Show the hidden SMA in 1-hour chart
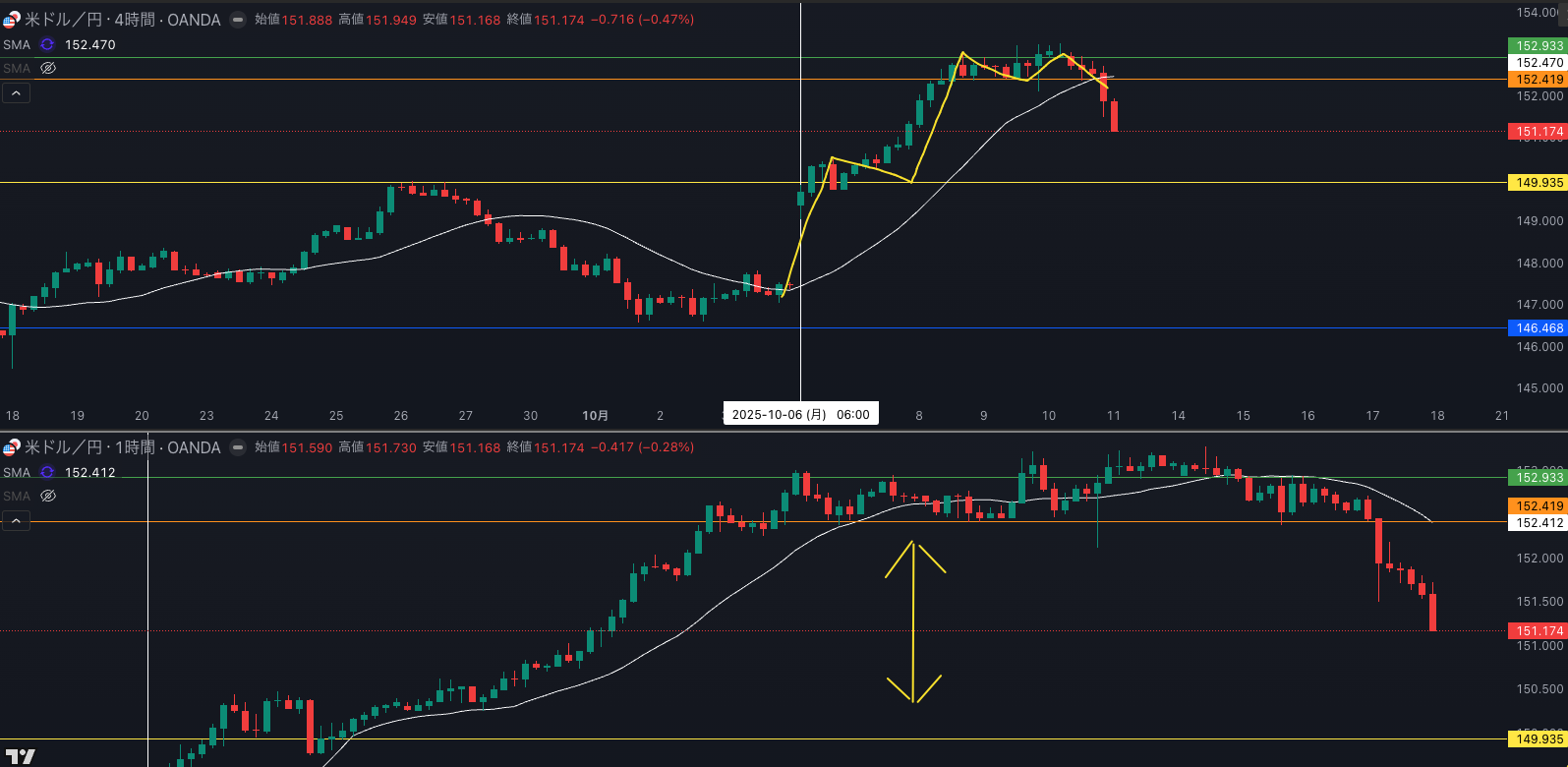This screenshot has height=767, width=1568. tap(48, 497)
